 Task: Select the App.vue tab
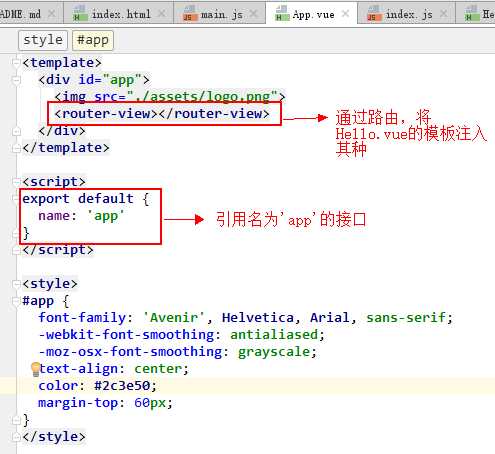(x=311, y=14)
